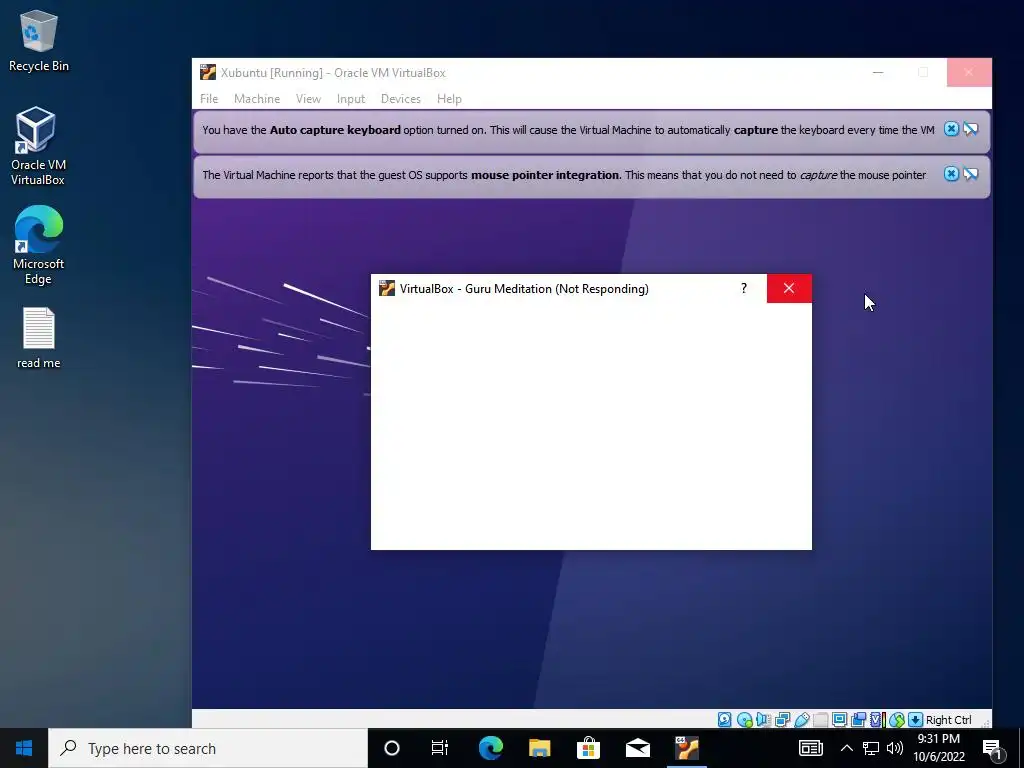The height and width of the screenshot is (768, 1024).
Task: Open the View menu
Action: (x=308, y=99)
